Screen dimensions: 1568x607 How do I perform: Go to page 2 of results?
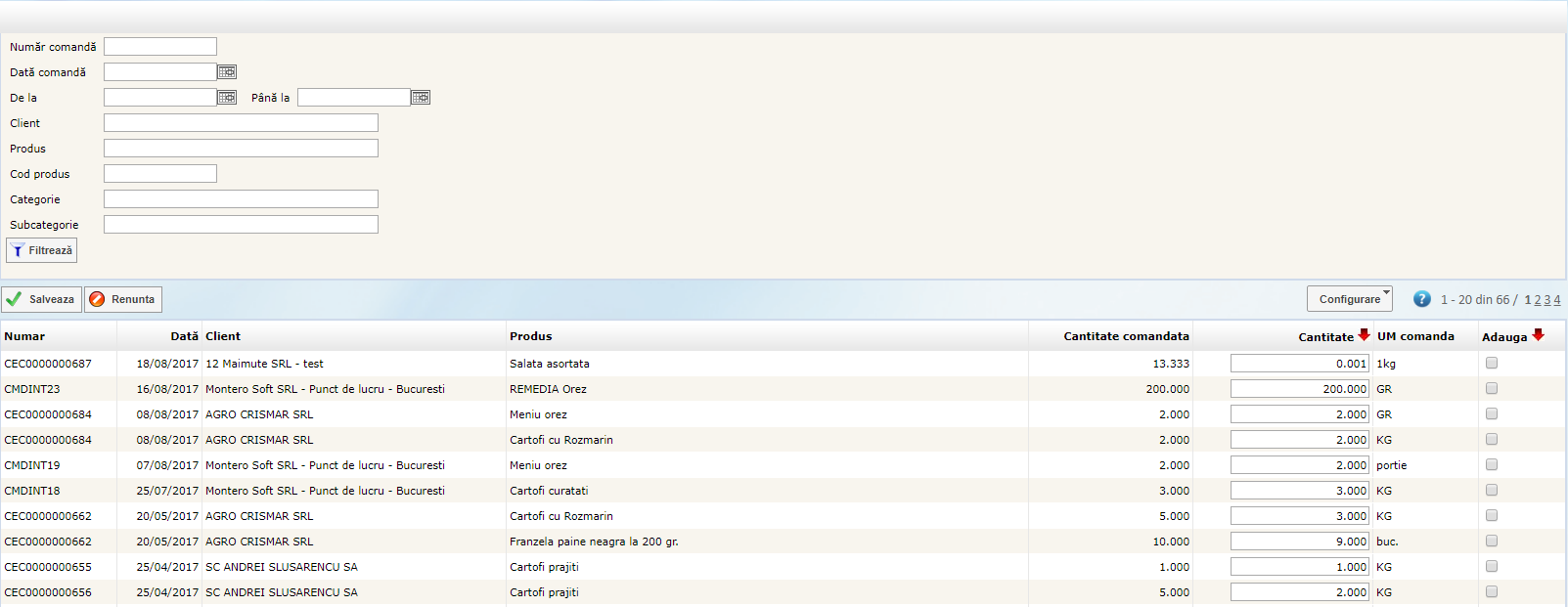(1538, 300)
